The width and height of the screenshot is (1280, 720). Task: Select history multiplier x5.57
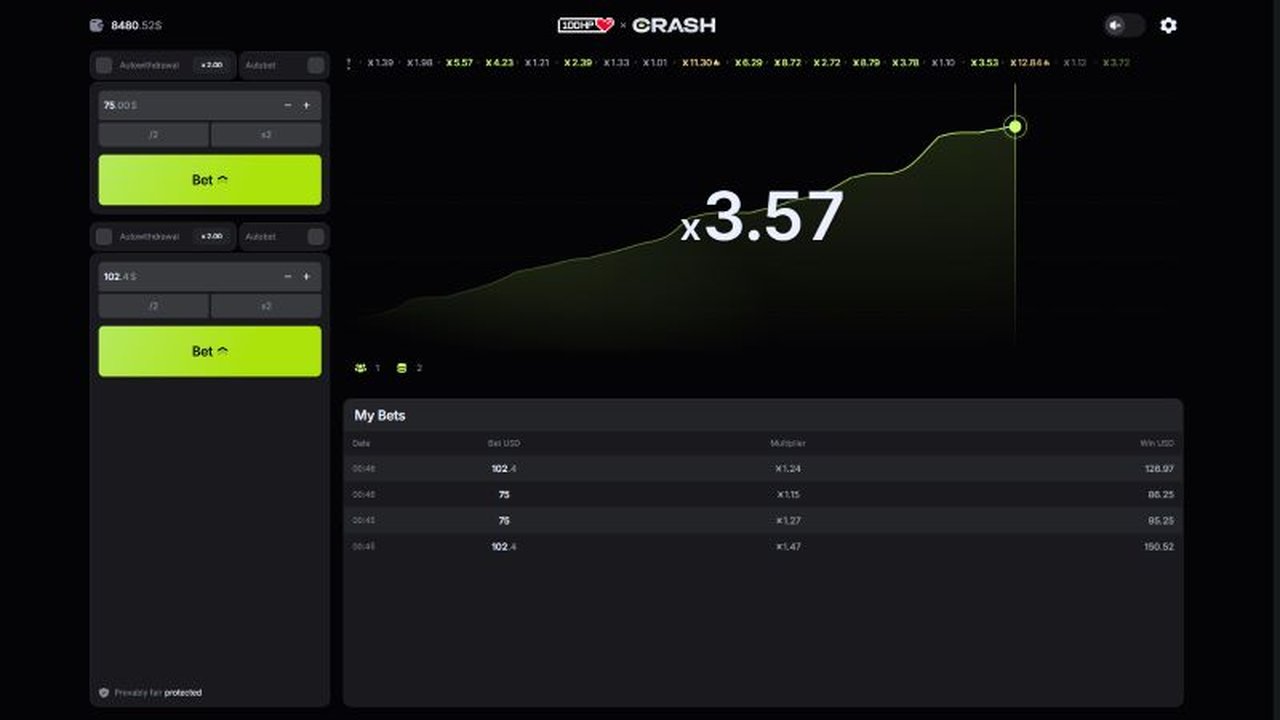459,63
